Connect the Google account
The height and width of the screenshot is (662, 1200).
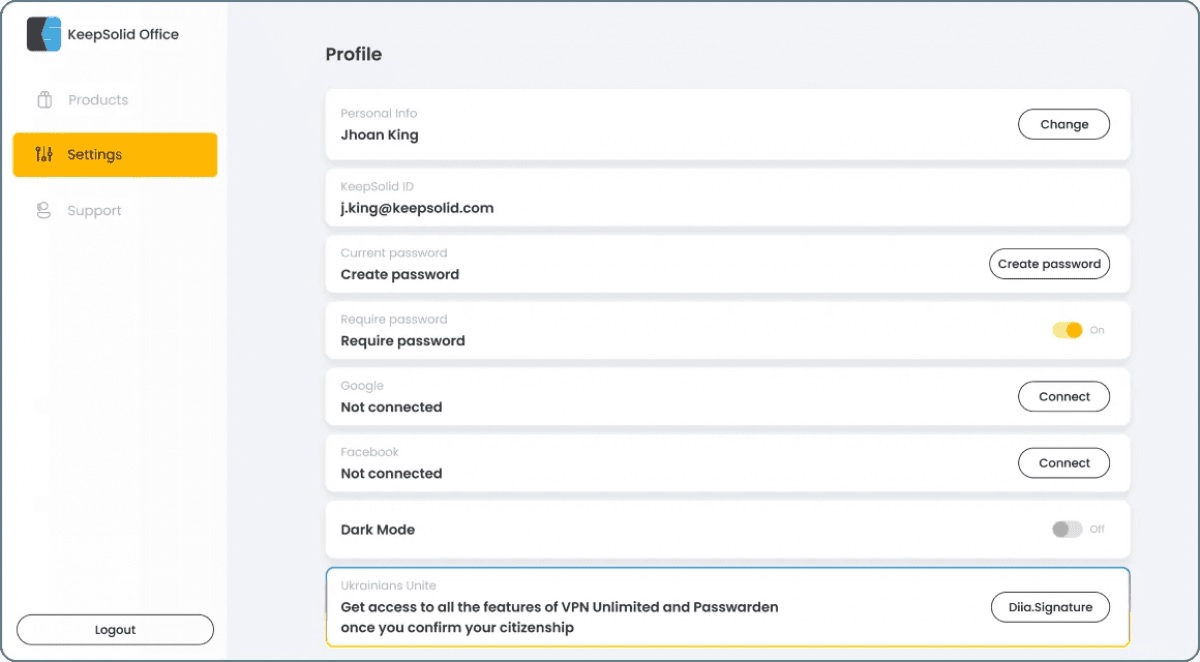(1064, 397)
